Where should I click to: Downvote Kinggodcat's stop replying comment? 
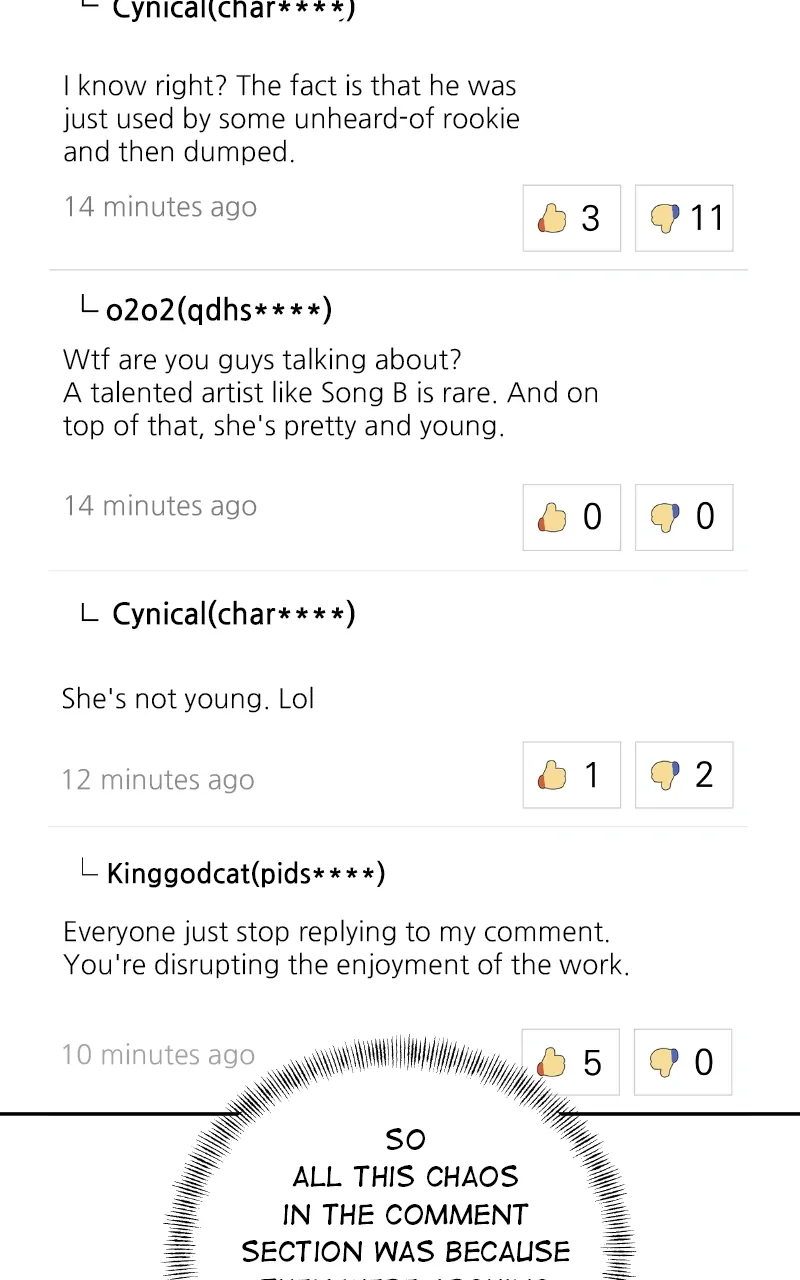pos(684,1062)
